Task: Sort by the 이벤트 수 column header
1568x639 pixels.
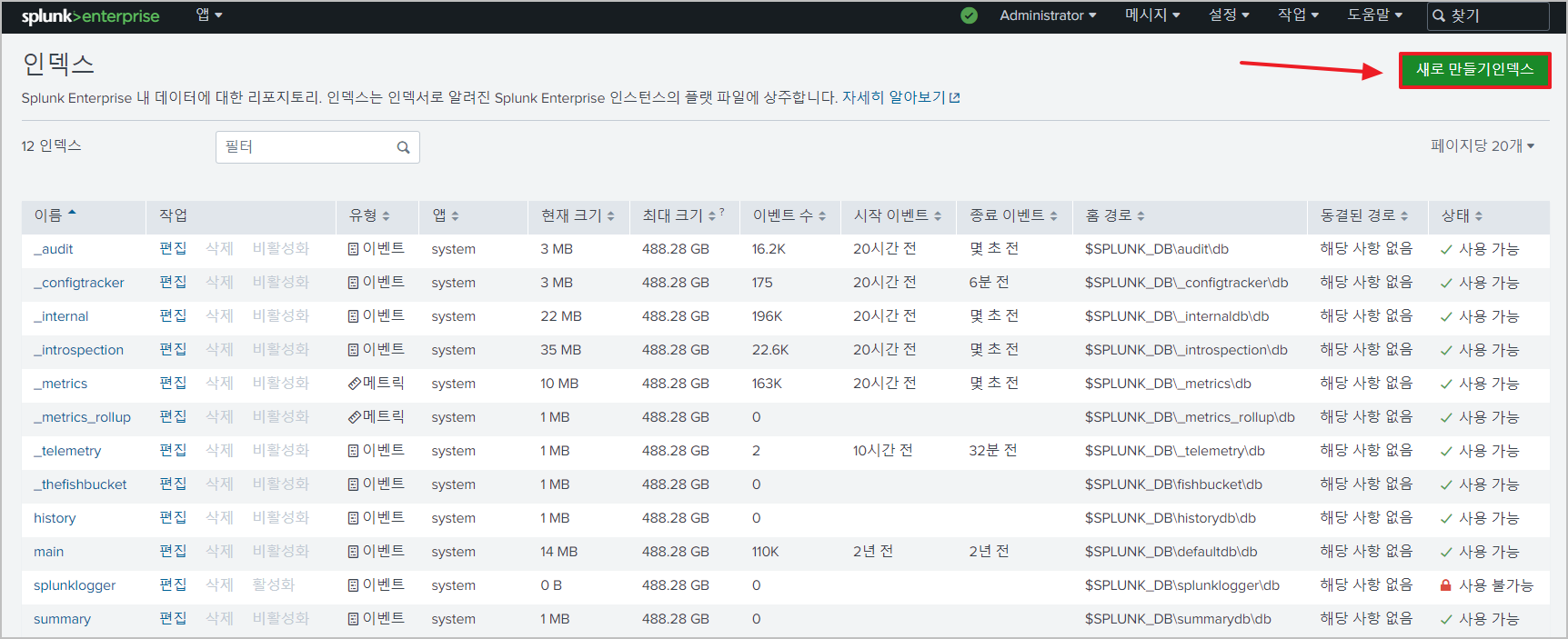Action: tap(789, 215)
